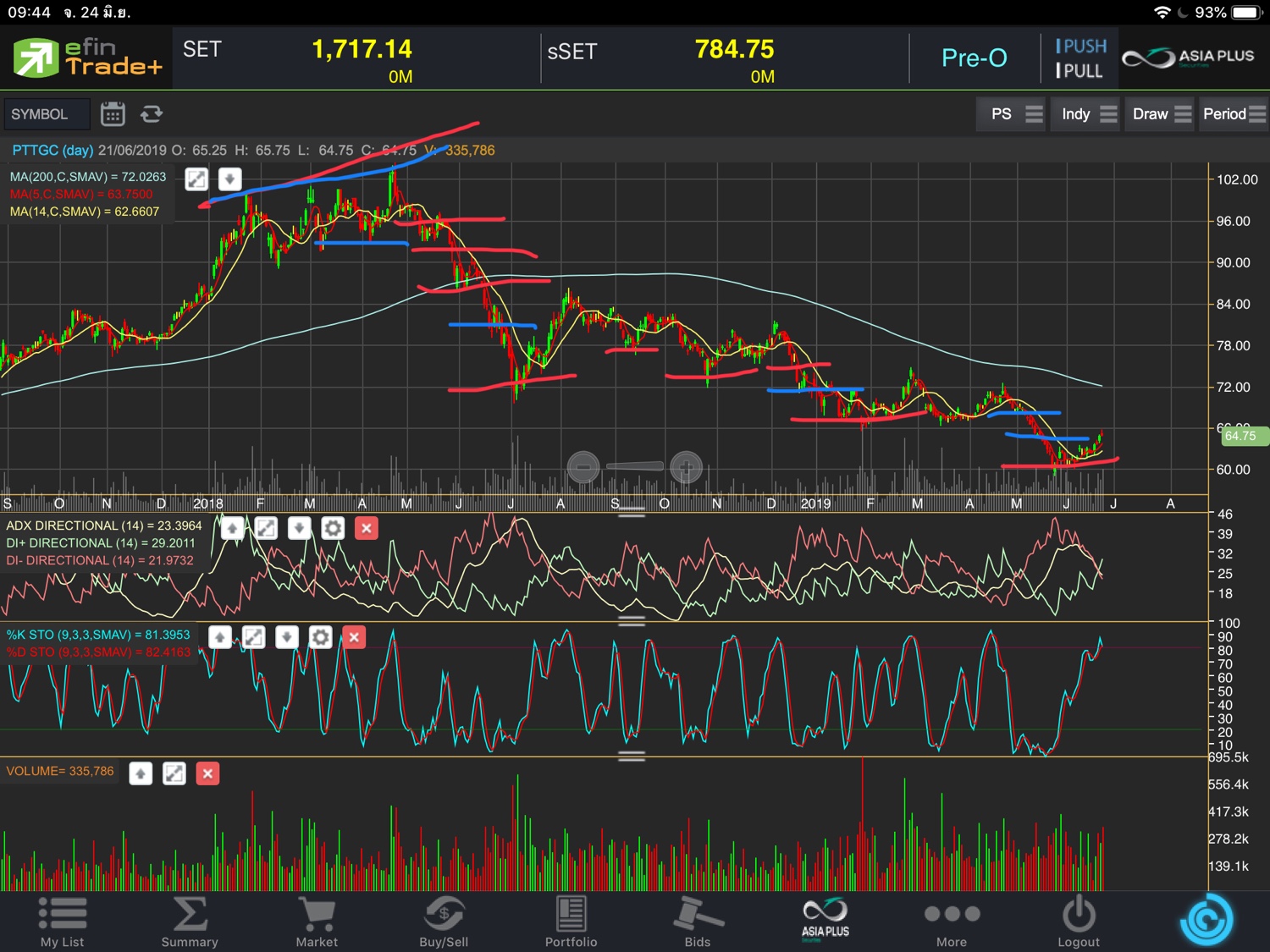Screen dimensions: 1270x952
Task: Open the Indy indicators dropdown
Action: pos(1089,114)
